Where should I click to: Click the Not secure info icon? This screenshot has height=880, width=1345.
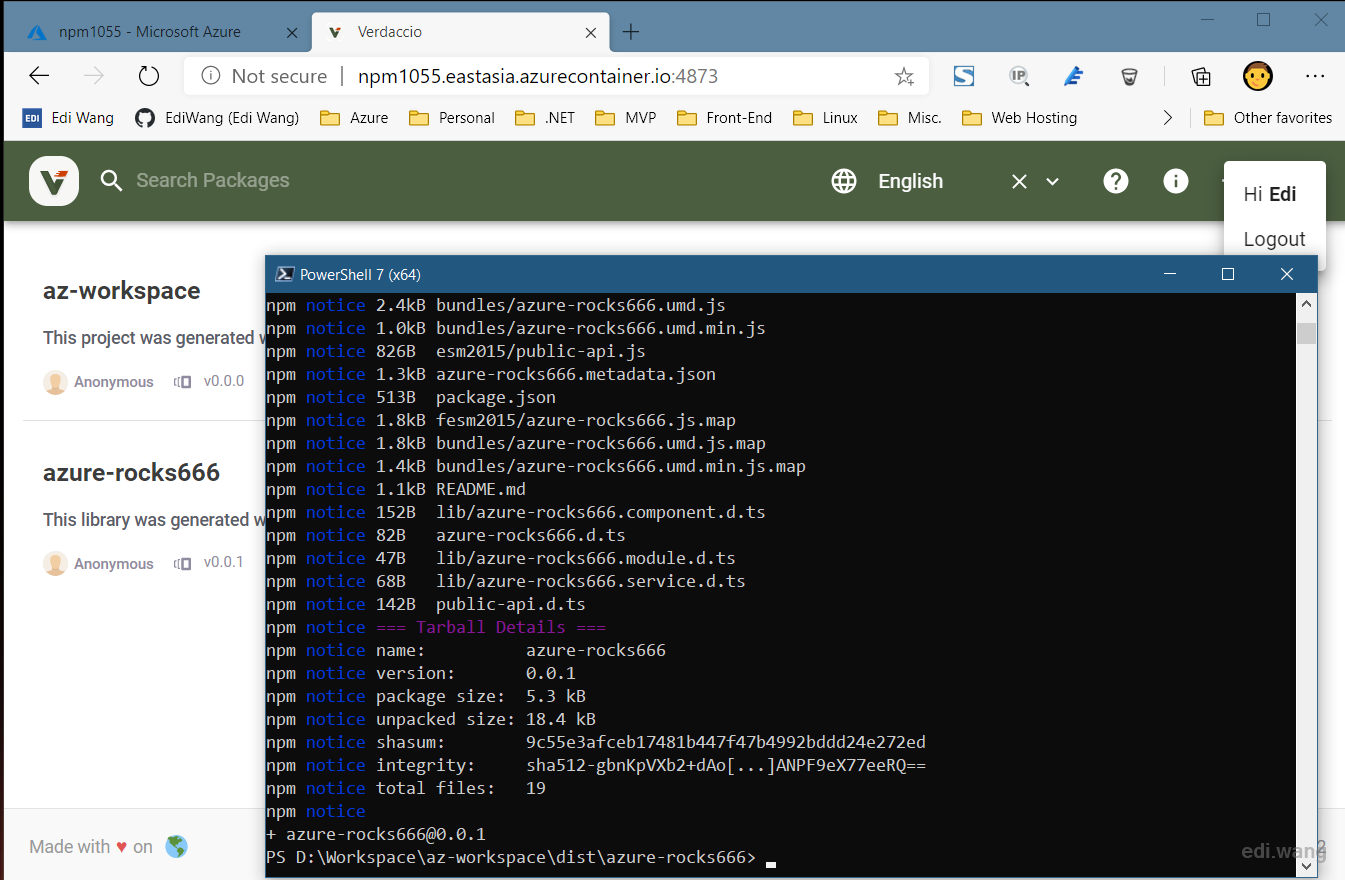point(211,76)
